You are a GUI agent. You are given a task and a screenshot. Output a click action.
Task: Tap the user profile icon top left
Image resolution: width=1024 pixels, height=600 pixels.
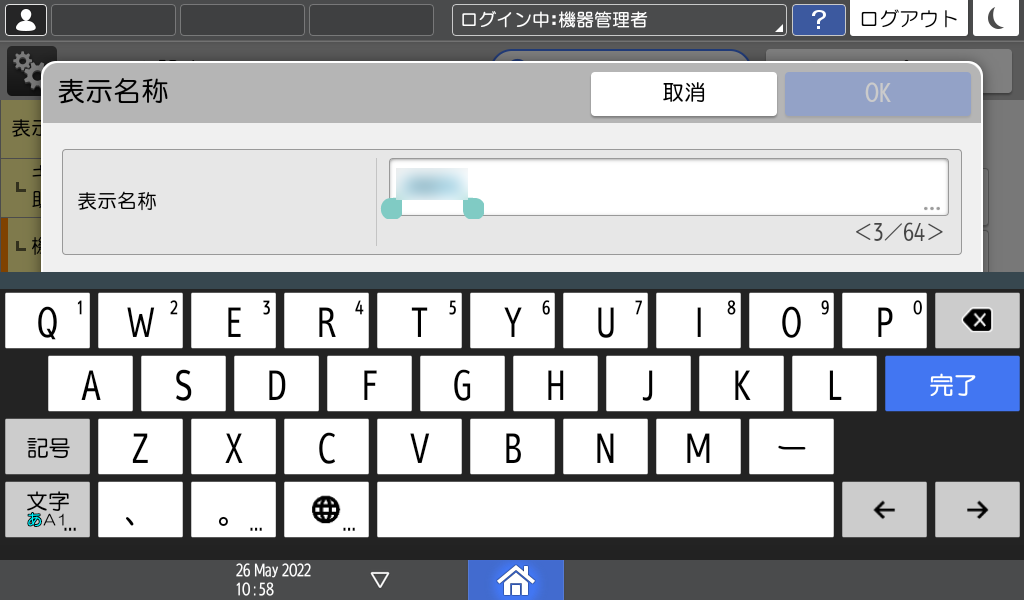[x=25, y=19]
